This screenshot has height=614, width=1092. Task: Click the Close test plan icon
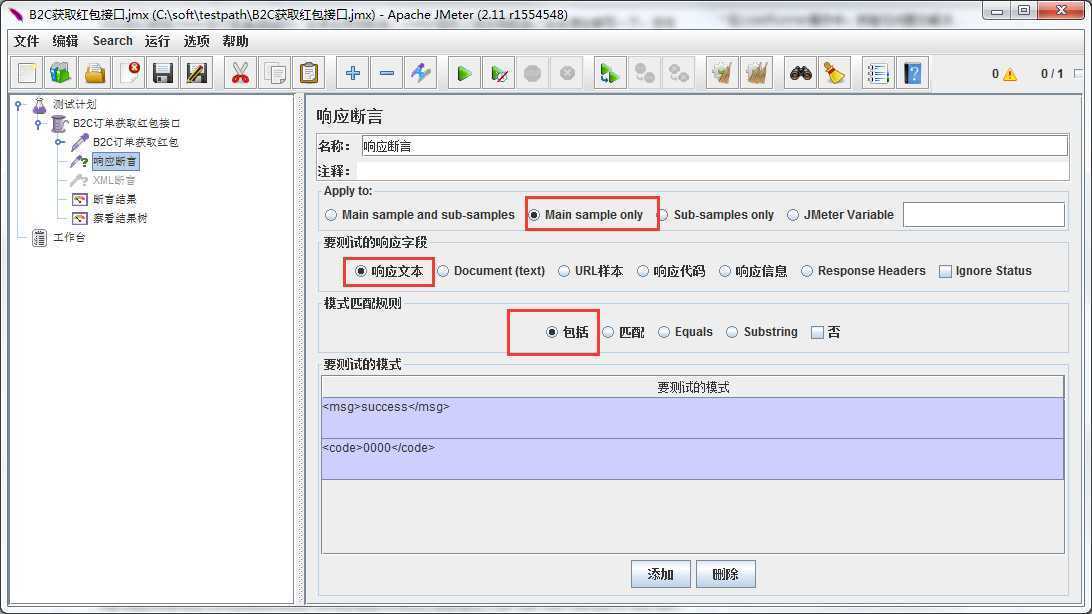129,72
